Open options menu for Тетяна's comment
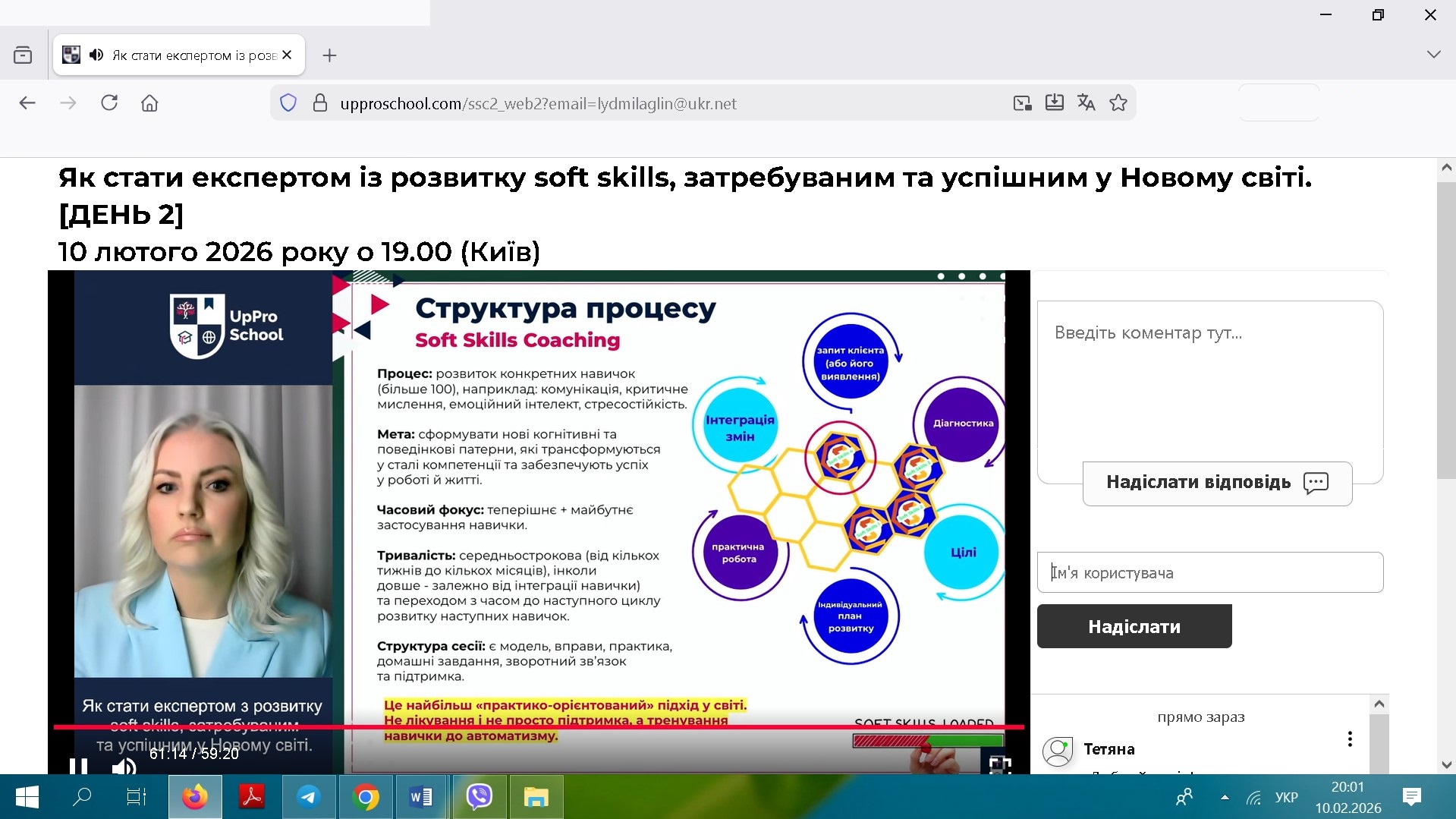This screenshot has width=1456, height=819. 1349,739
